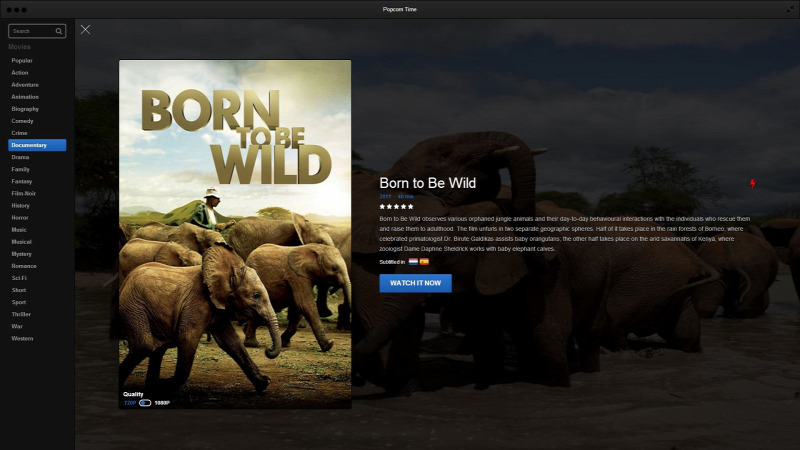This screenshot has height=450, width=800.
Task: Open the Sci-Fi category
Action: (19, 278)
